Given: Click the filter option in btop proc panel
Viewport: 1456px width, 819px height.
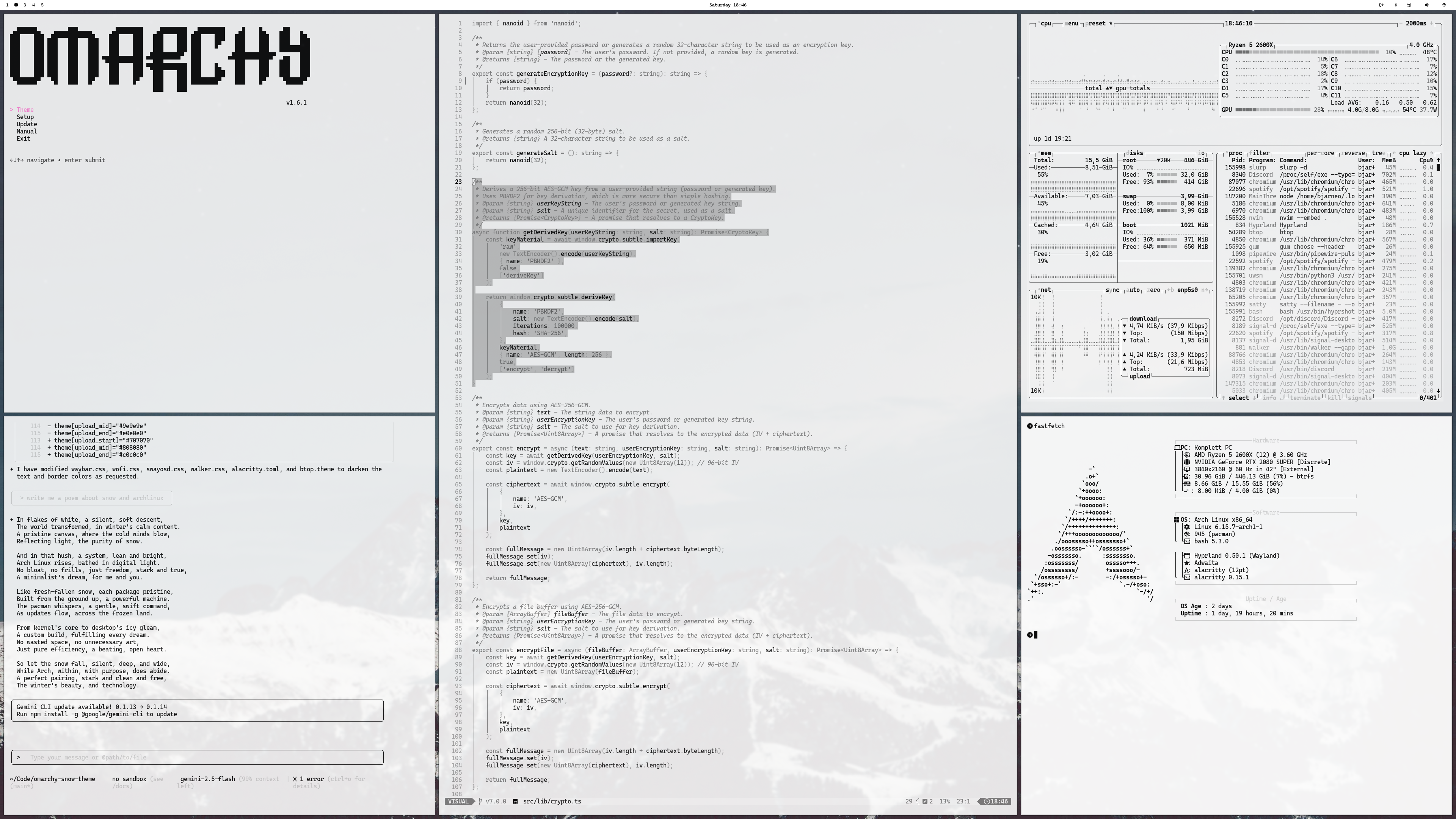Looking at the screenshot, I should pos(1259,153).
